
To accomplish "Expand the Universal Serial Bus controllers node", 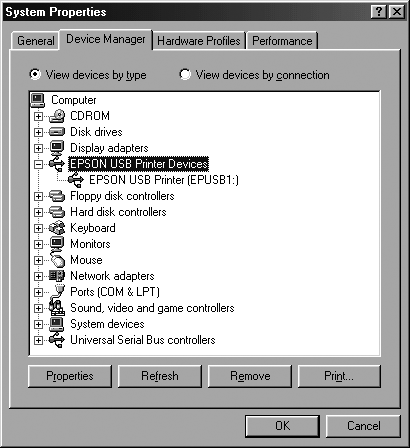I will tap(38, 340).
